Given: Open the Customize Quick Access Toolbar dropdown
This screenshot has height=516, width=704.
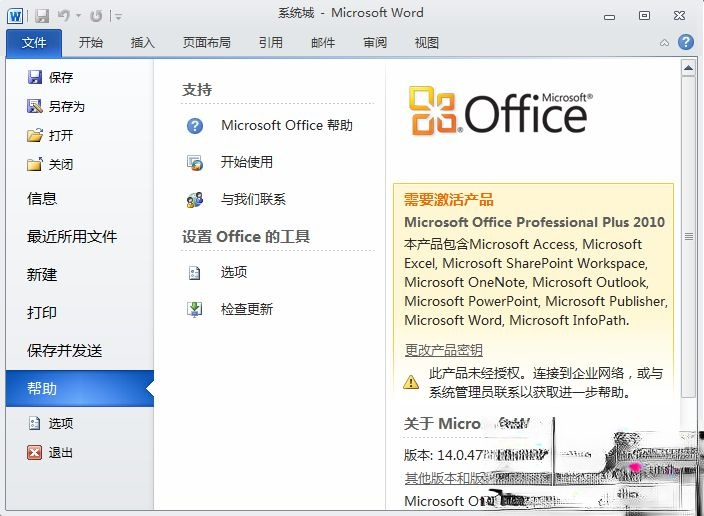Looking at the screenshot, I should coord(119,16).
